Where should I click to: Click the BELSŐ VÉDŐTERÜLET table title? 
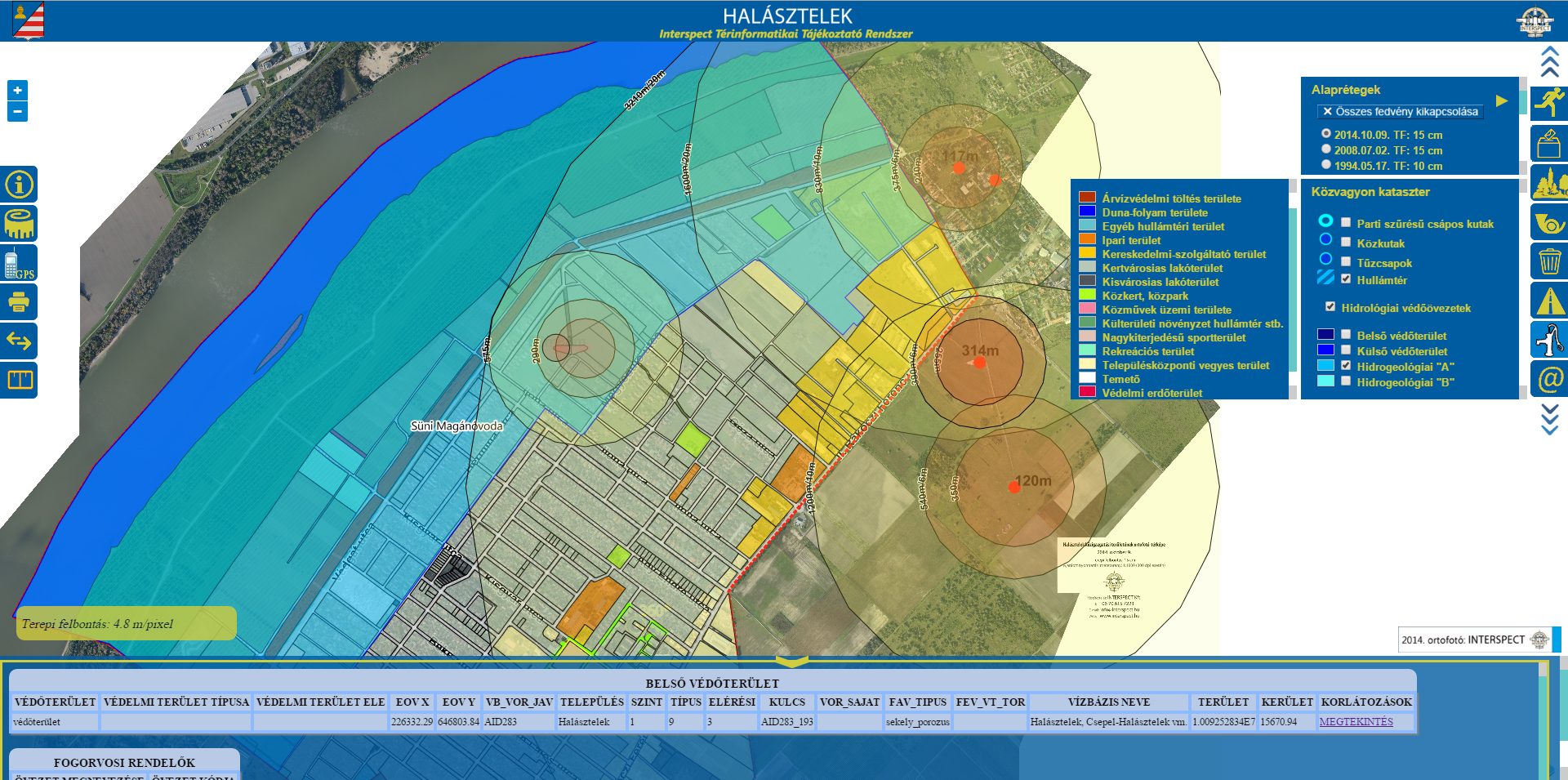(x=712, y=684)
